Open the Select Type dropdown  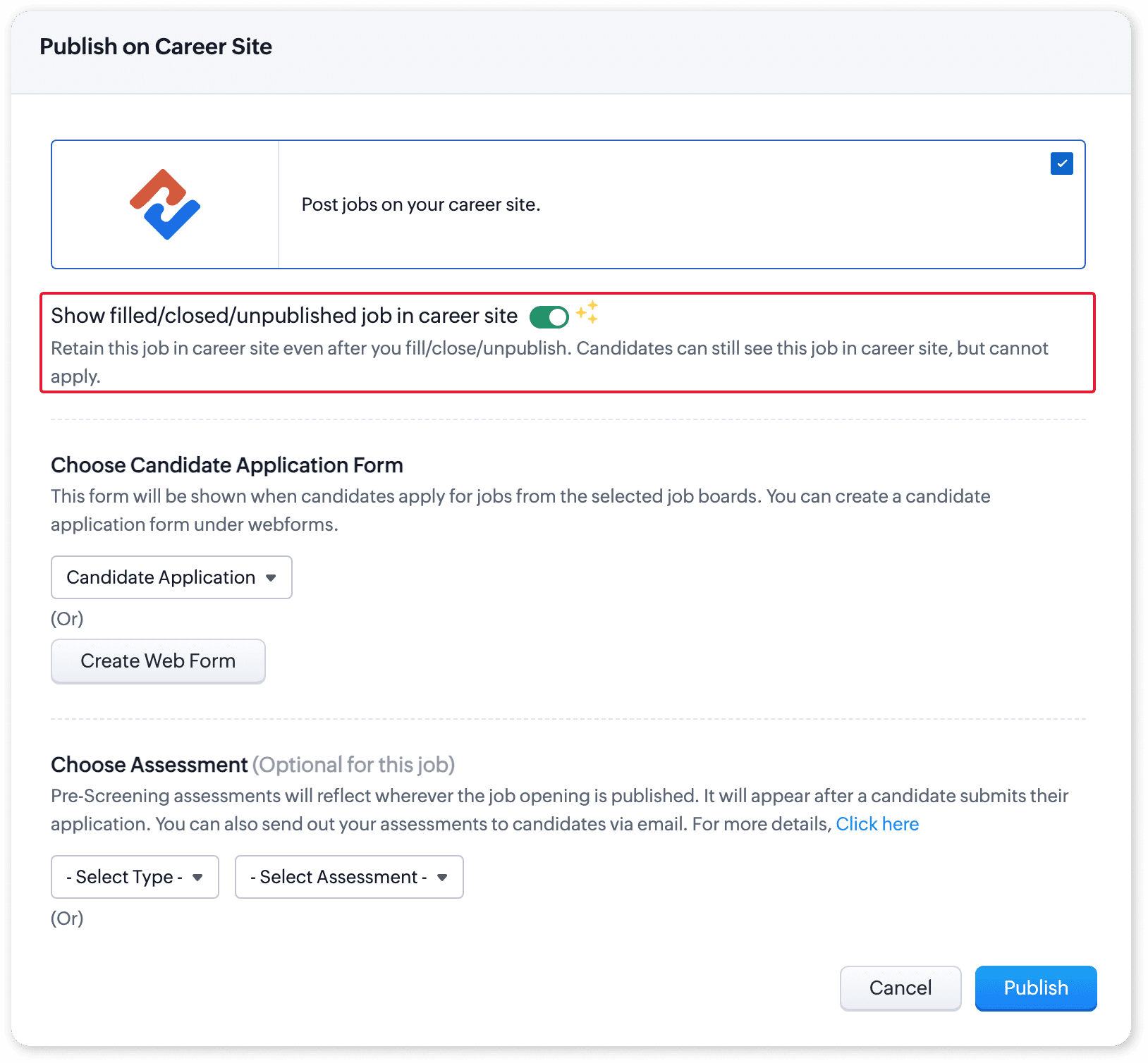tap(124, 877)
